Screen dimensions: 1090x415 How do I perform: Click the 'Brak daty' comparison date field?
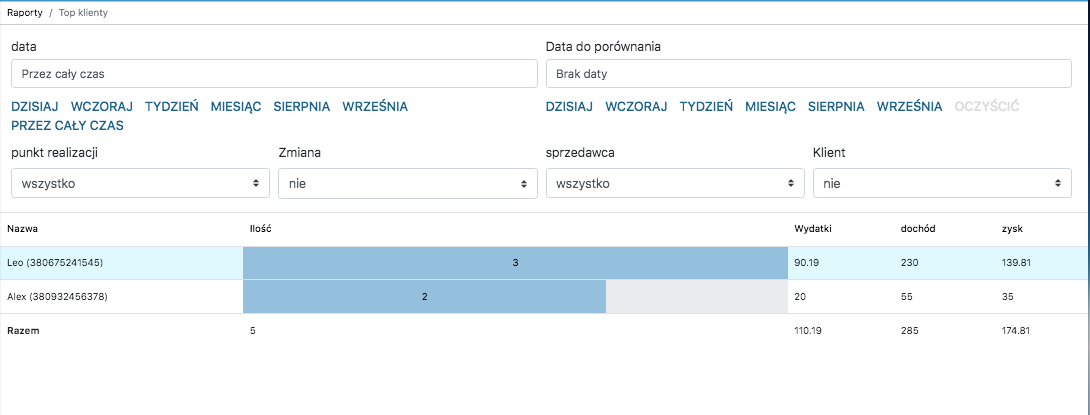(x=808, y=74)
